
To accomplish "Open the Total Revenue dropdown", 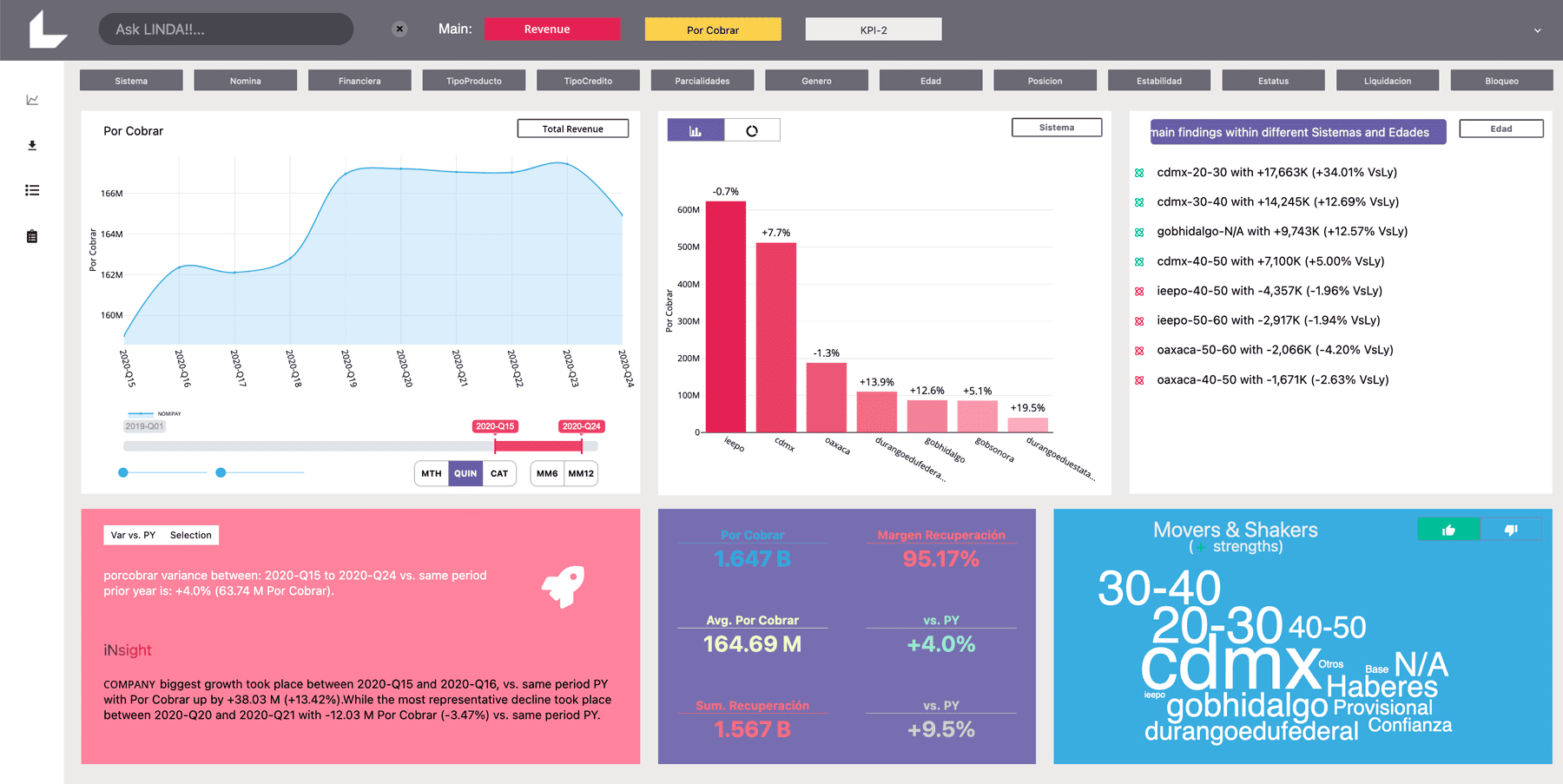I will pos(573,128).
